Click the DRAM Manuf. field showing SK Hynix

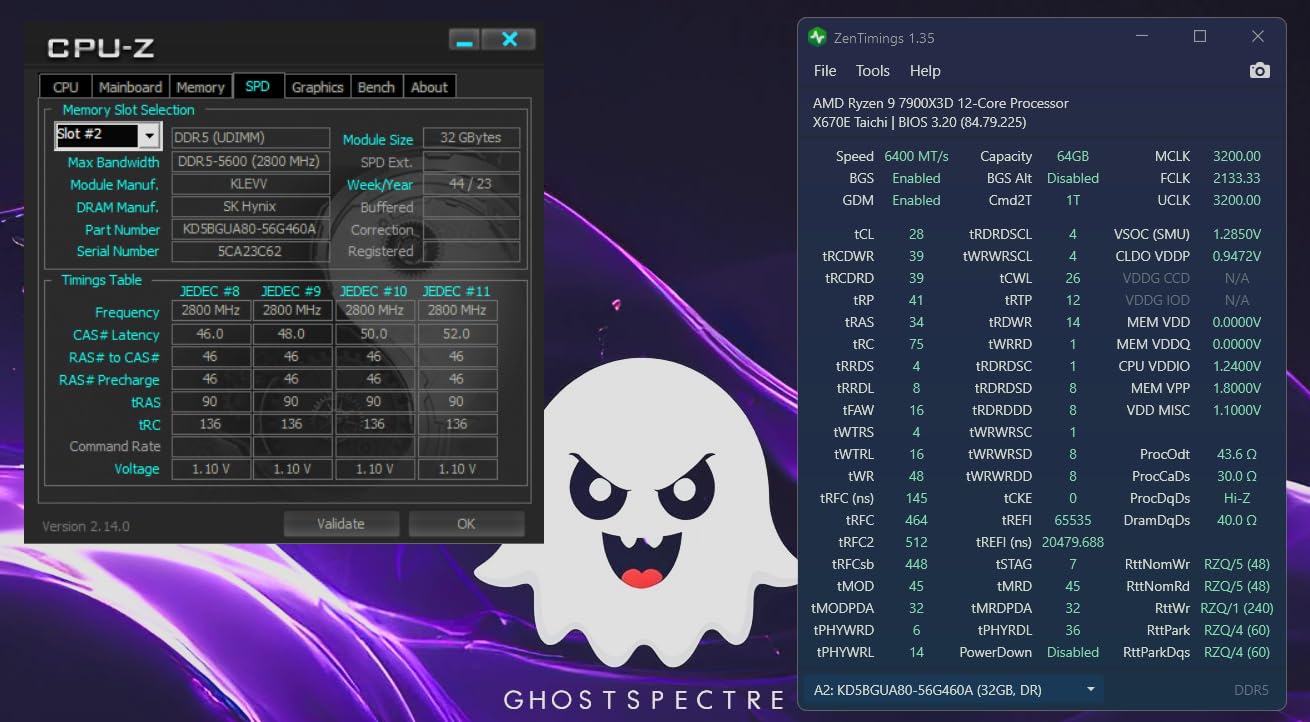tap(250, 207)
